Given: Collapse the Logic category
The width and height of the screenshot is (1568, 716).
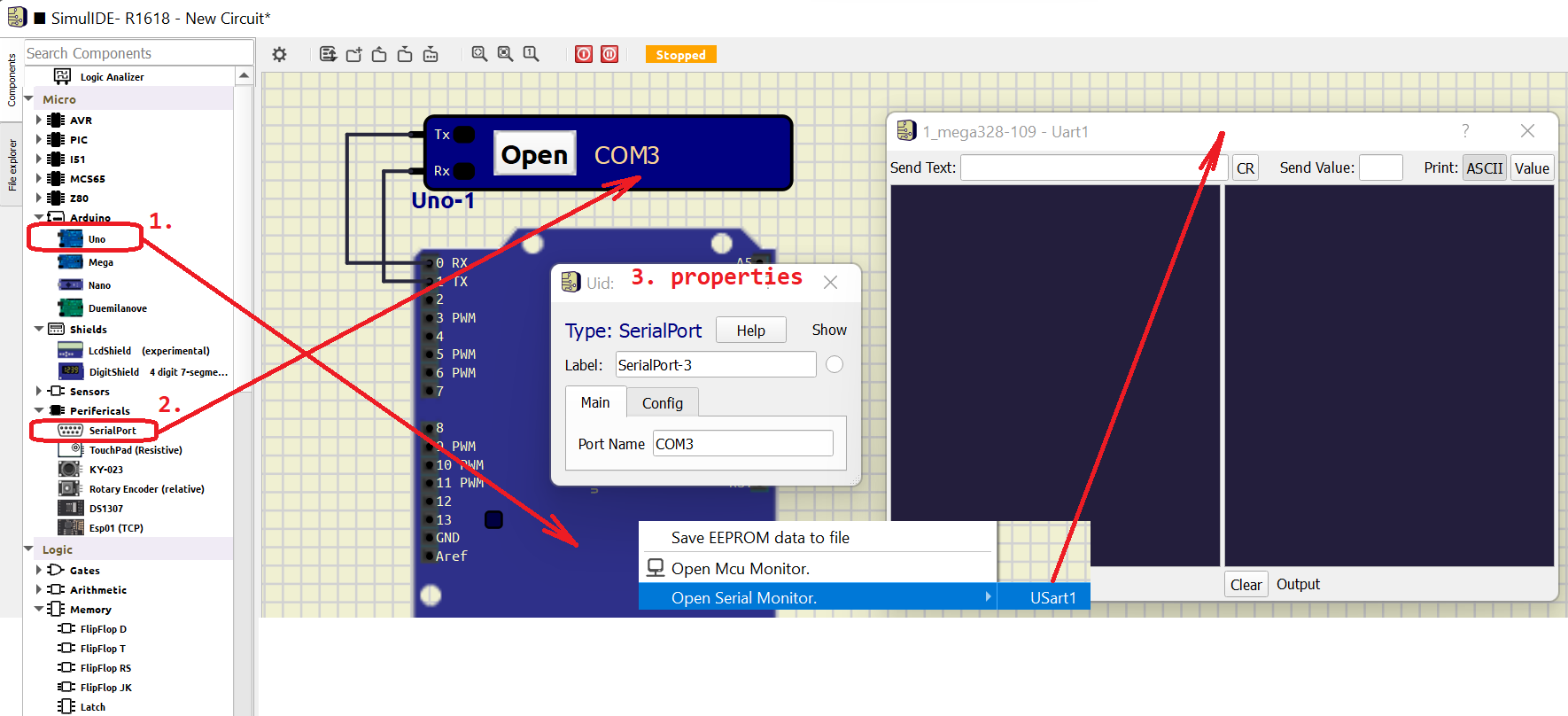Looking at the screenshot, I should point(29,549).
